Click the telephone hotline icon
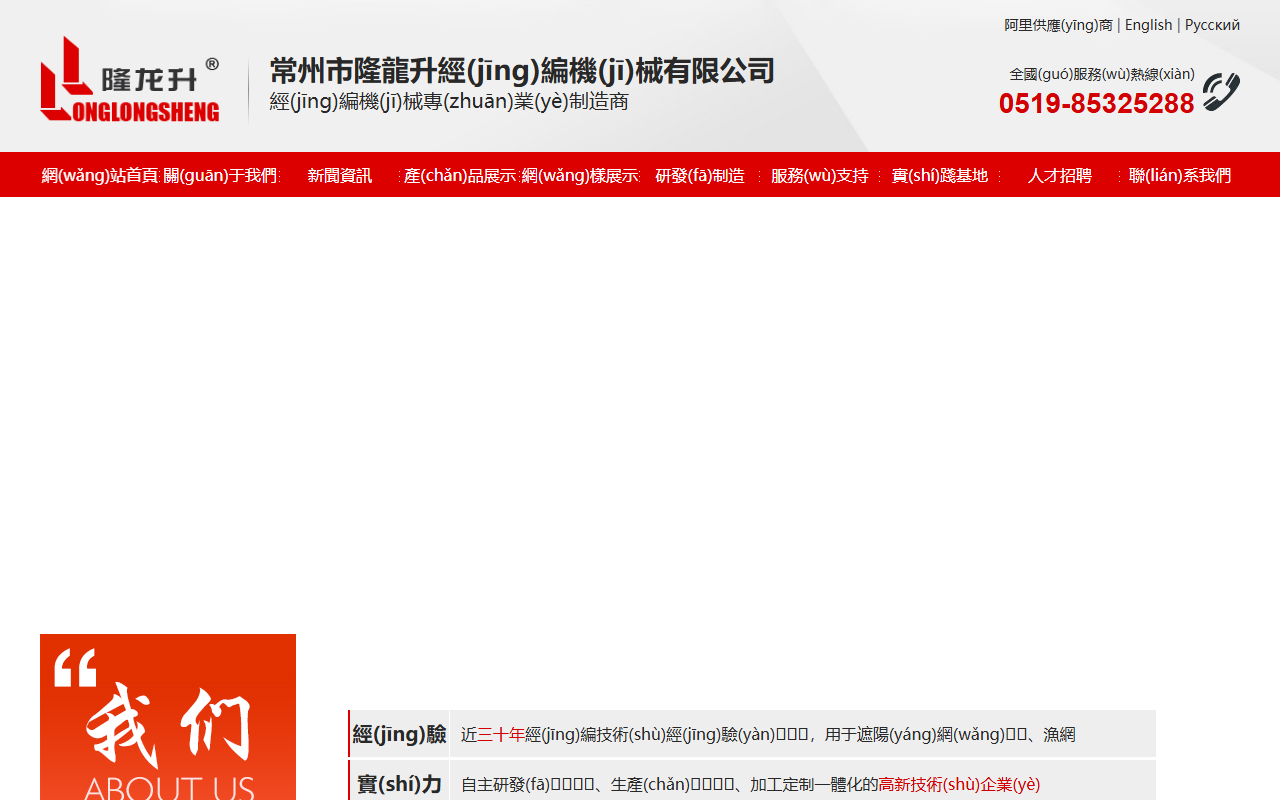 click(1221, 92)
